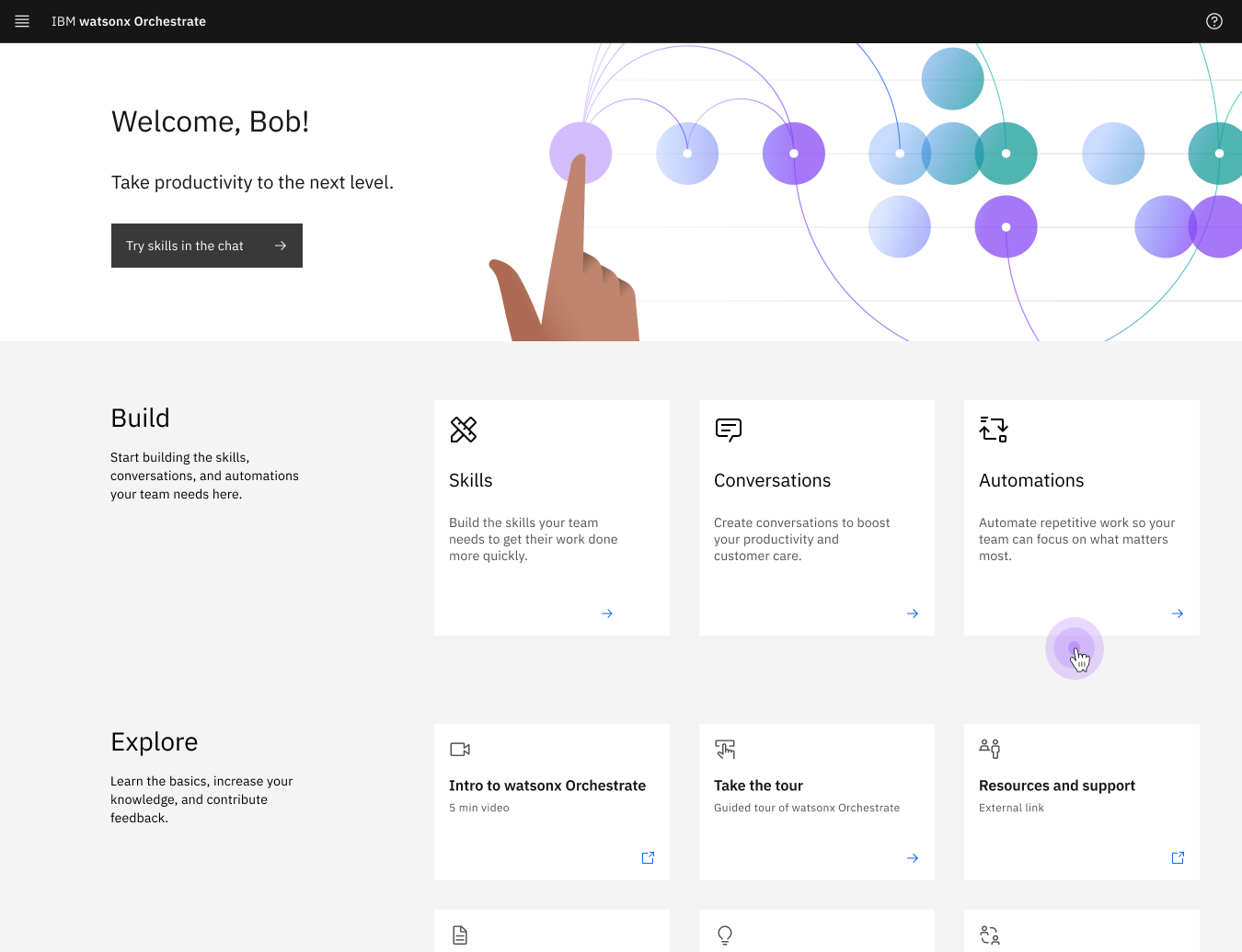The height and width of the screenshot is (952, 1242).
Task: Click the guided tour pointer icon
Action: [x=725, y=750]
